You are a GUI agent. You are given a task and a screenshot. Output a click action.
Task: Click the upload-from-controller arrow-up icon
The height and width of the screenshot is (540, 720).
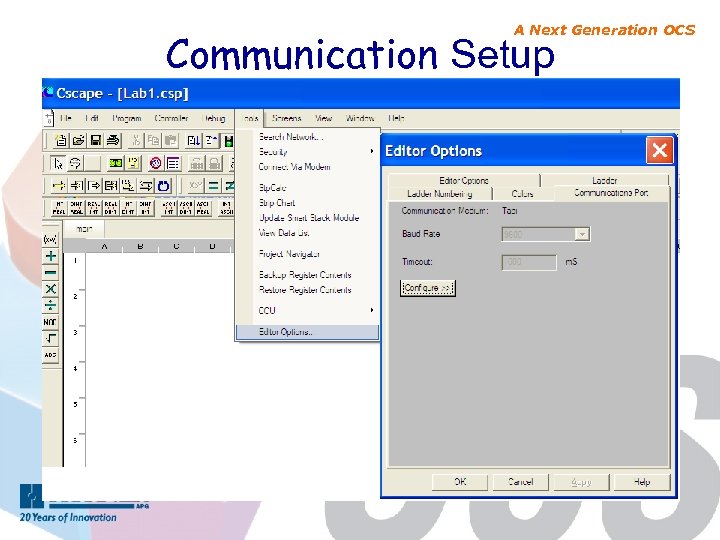click(x=211, y=141)
